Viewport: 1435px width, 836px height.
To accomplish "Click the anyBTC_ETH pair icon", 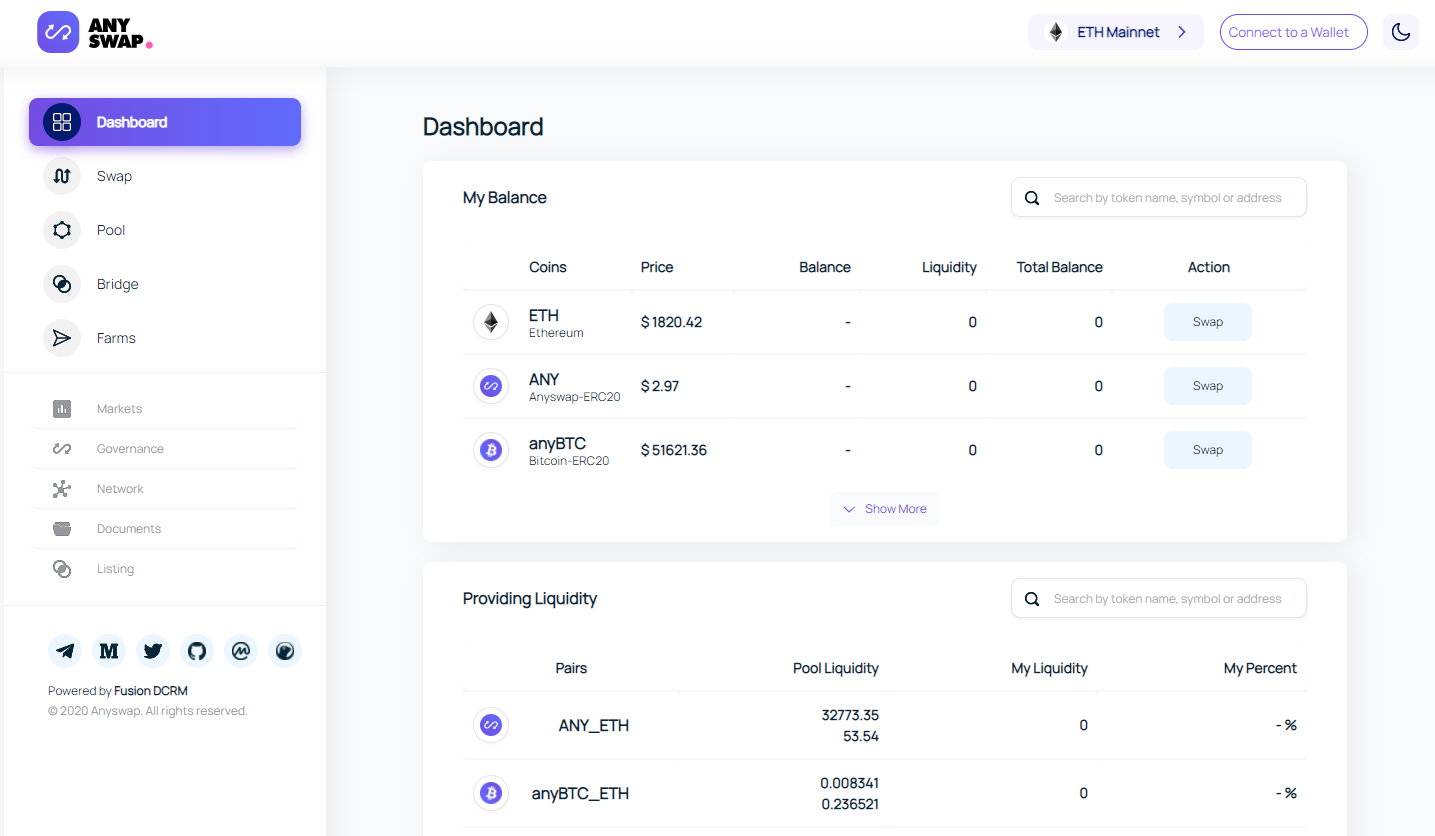I will click(491, 793).
